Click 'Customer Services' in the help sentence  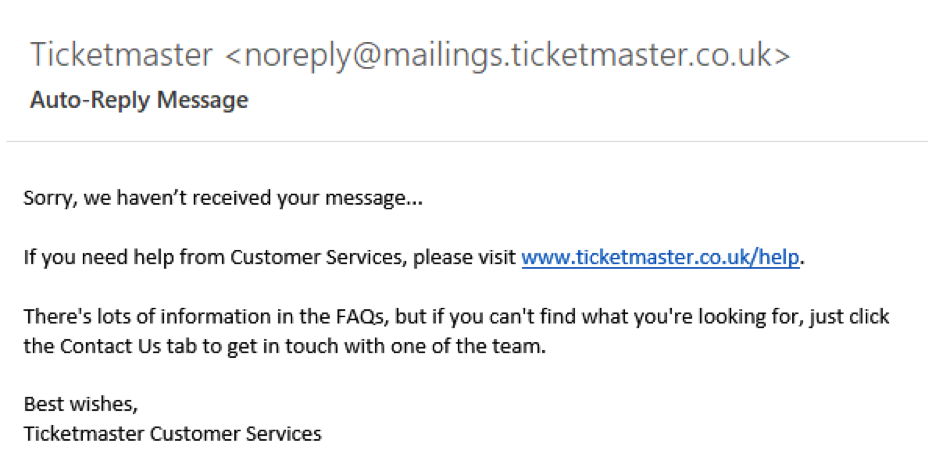pos(319,257)
